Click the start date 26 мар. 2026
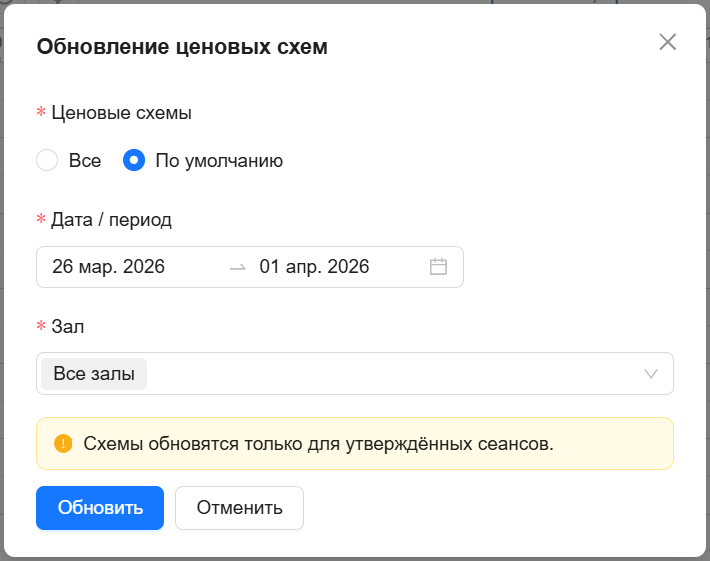 point(108,267)
